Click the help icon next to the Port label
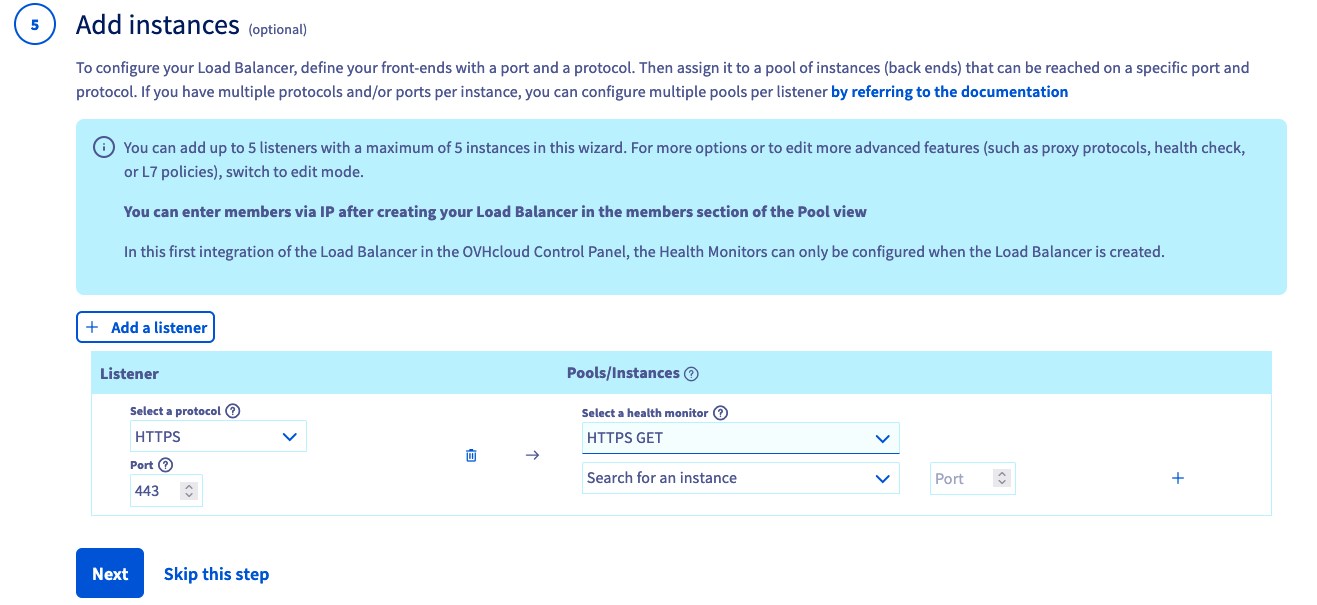This screenshot has width=1317, height=605. point(166,465)
